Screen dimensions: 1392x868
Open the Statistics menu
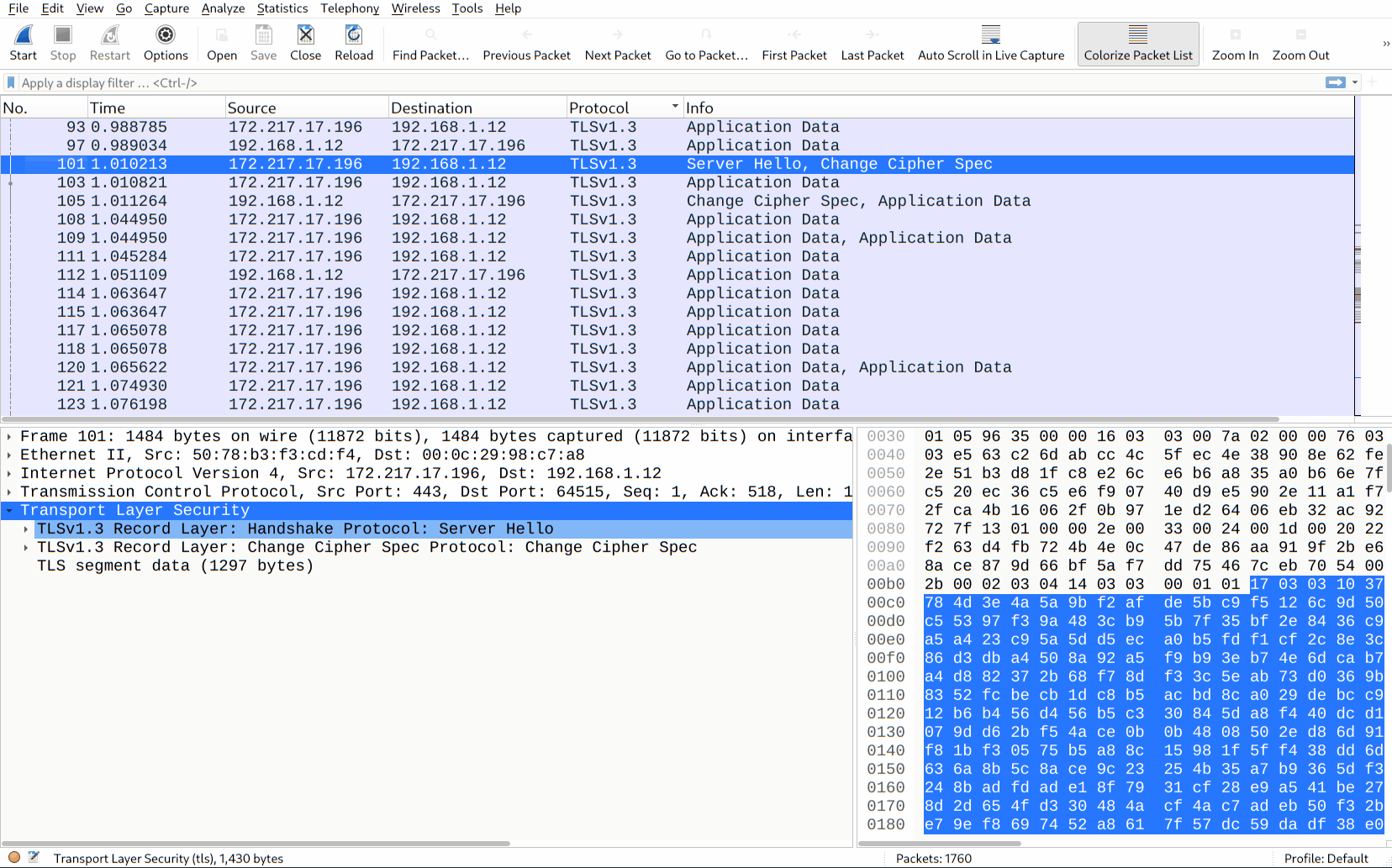coord(282,8)
